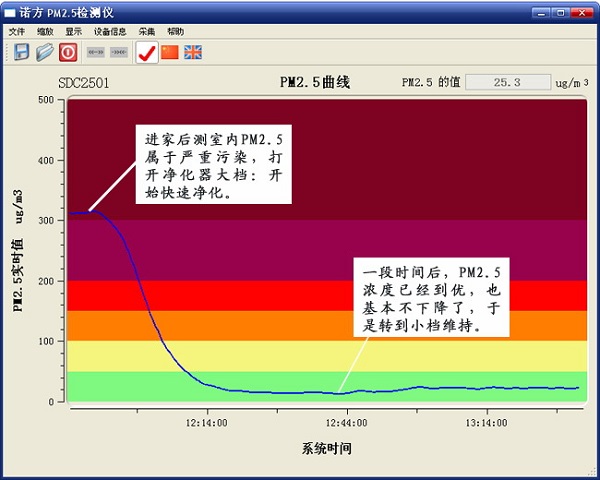The width and height of the screenshot is (600, 480).
Task: Click the open folder toolbar icon
Action: coord(45,52)
